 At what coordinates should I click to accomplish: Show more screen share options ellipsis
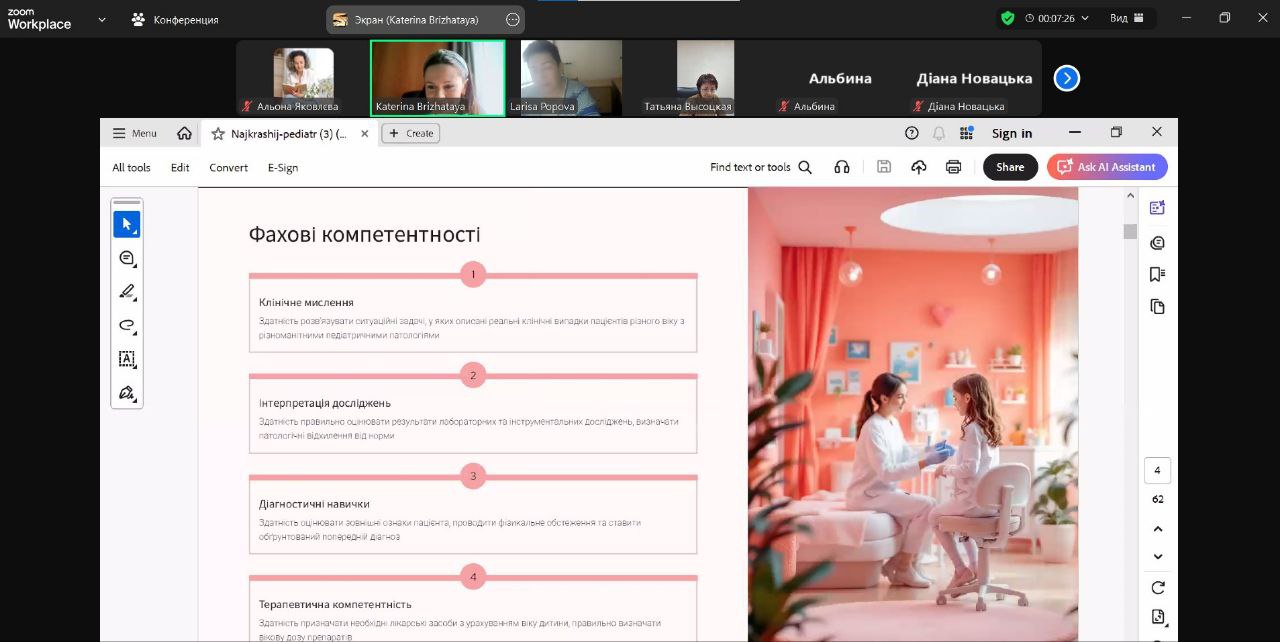(512, 19)
